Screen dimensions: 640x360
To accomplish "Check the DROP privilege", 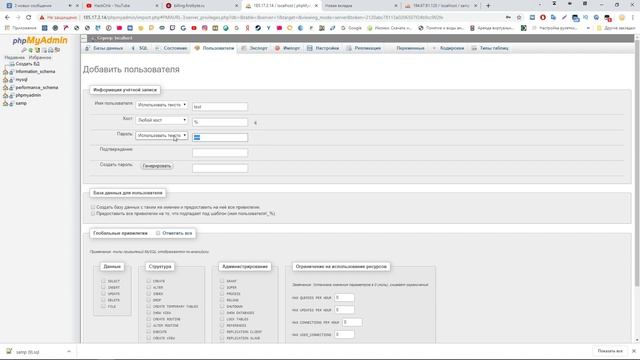I will [149, 300].
